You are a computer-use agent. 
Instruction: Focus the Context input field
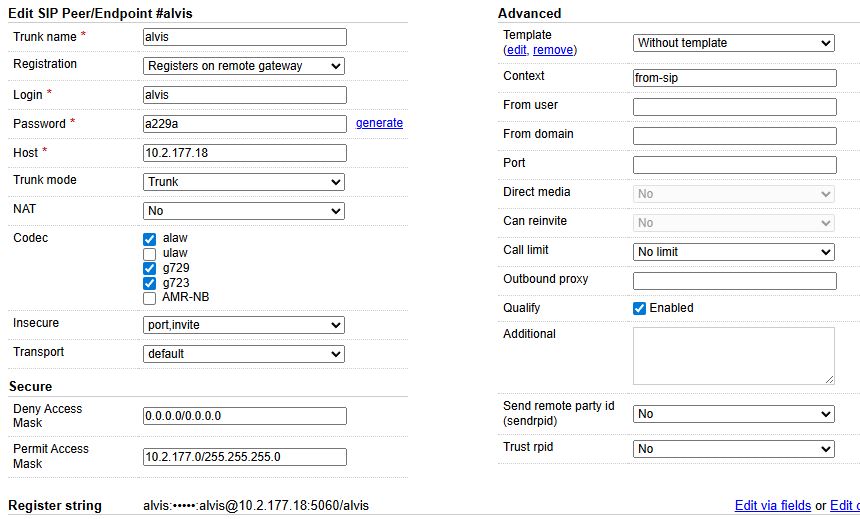click(734, 77)
